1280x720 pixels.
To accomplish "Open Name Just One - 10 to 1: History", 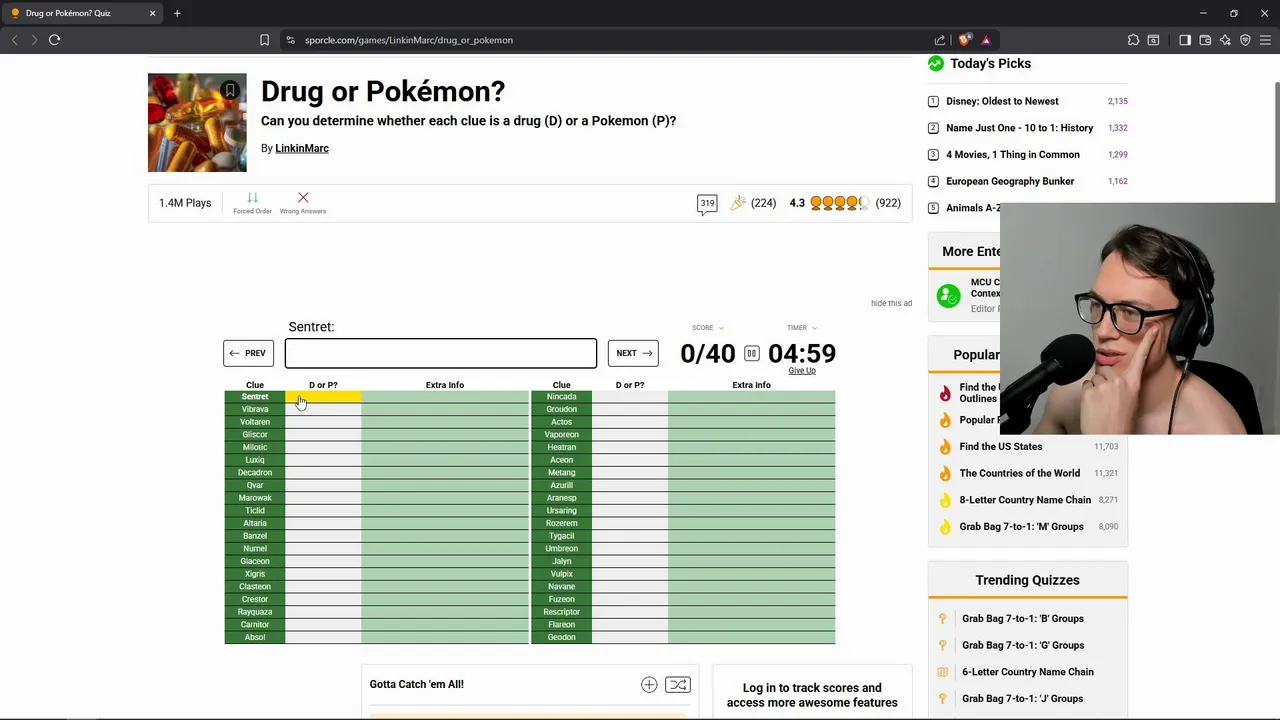I will pyautogui.click(x=1020, y=128).
